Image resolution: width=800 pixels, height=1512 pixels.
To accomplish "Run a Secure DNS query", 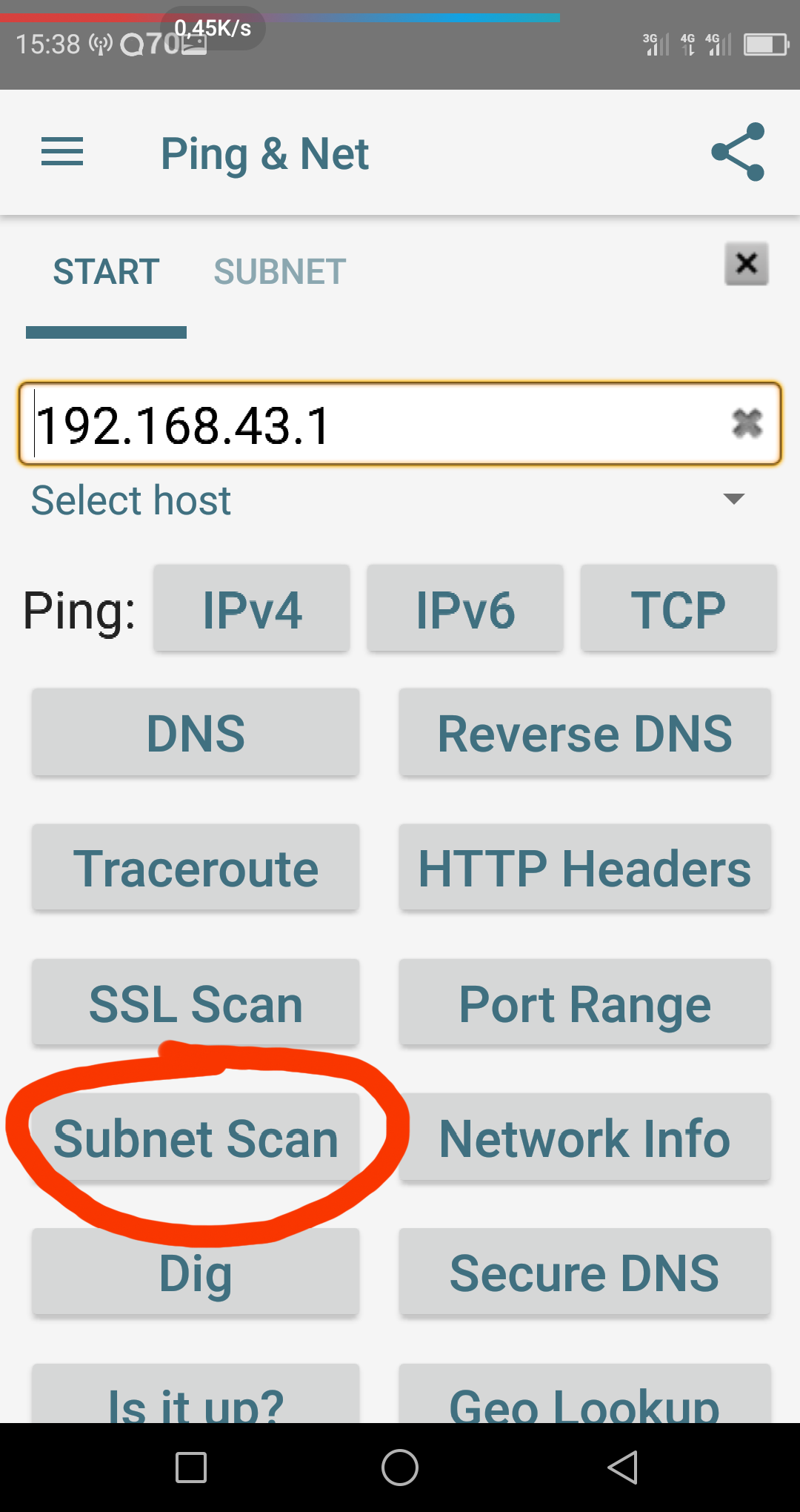I will tap(584, 1273).
